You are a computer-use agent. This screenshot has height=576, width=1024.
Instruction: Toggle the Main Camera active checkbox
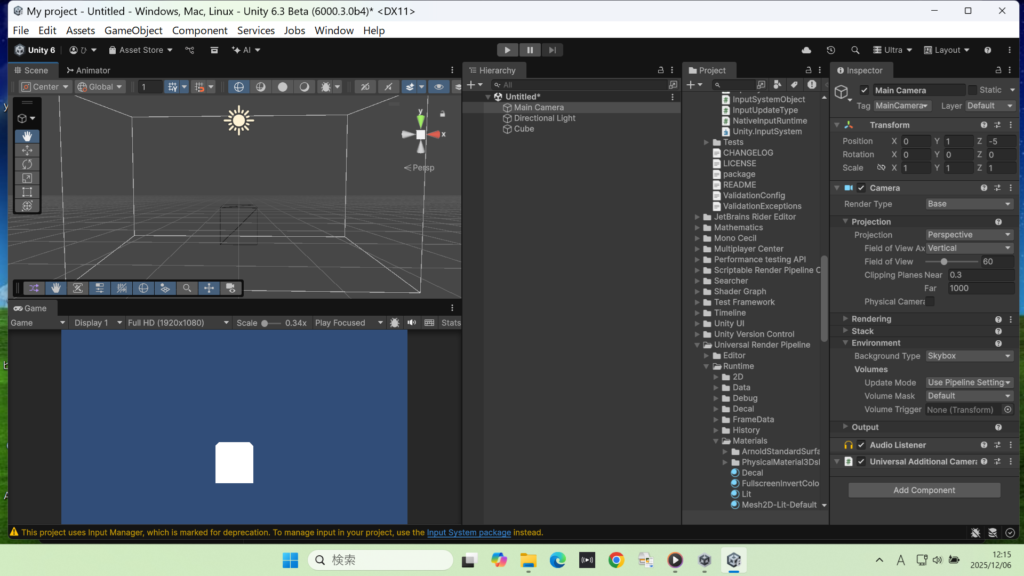(865, 90)
